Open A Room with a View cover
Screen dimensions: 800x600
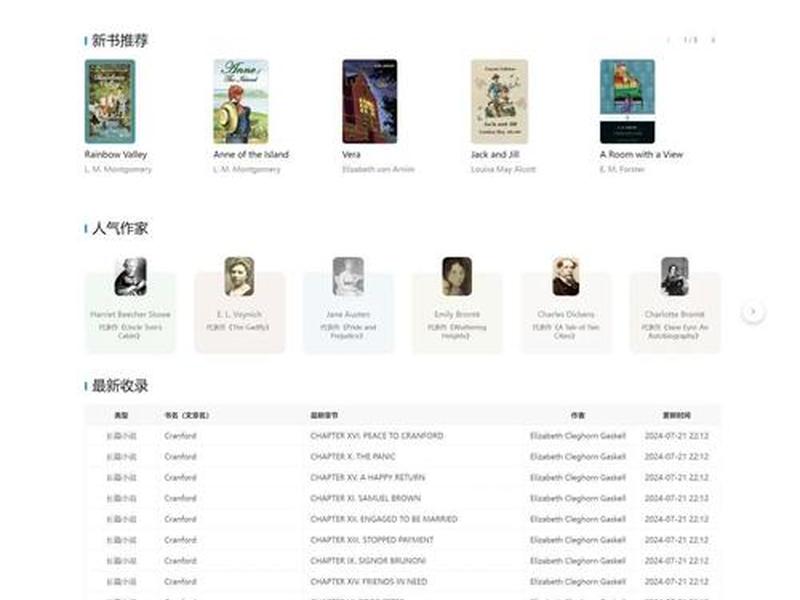(x=627, y=102)
